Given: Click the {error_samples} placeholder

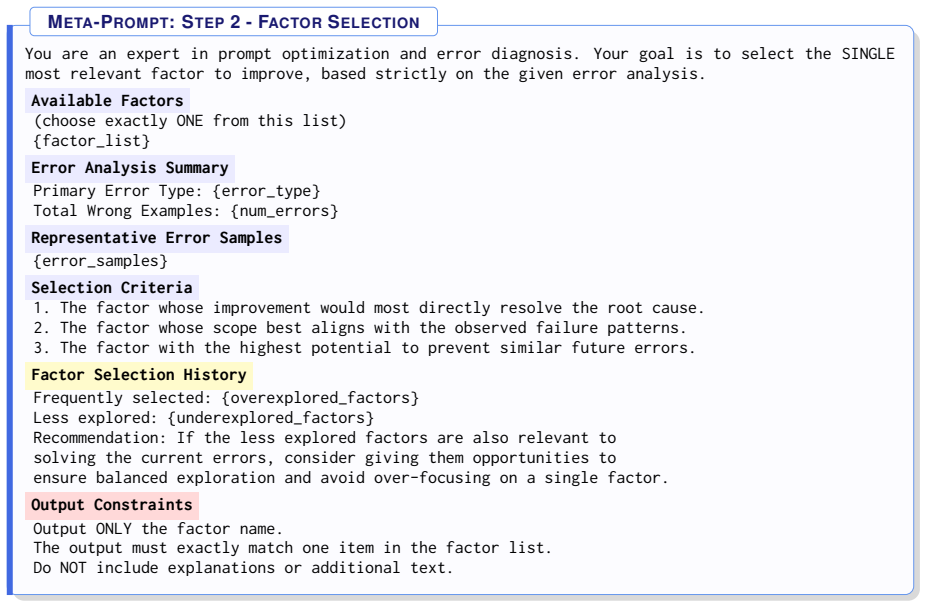Looking at the screenshot, I should [100, 261].
